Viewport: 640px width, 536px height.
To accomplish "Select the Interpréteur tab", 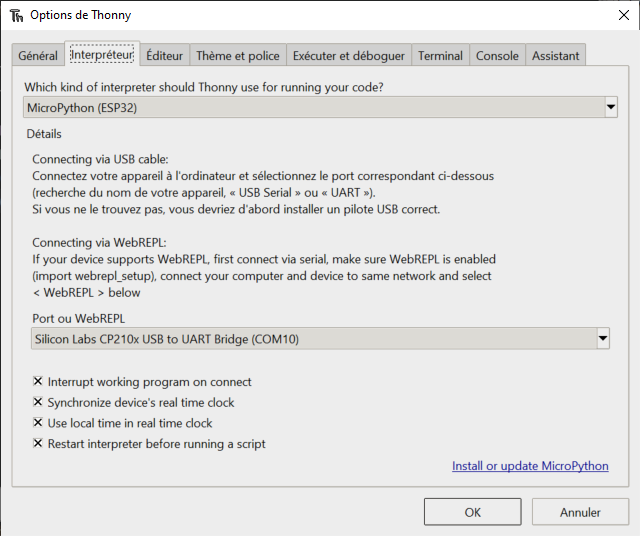I will (x=102, y=54).
